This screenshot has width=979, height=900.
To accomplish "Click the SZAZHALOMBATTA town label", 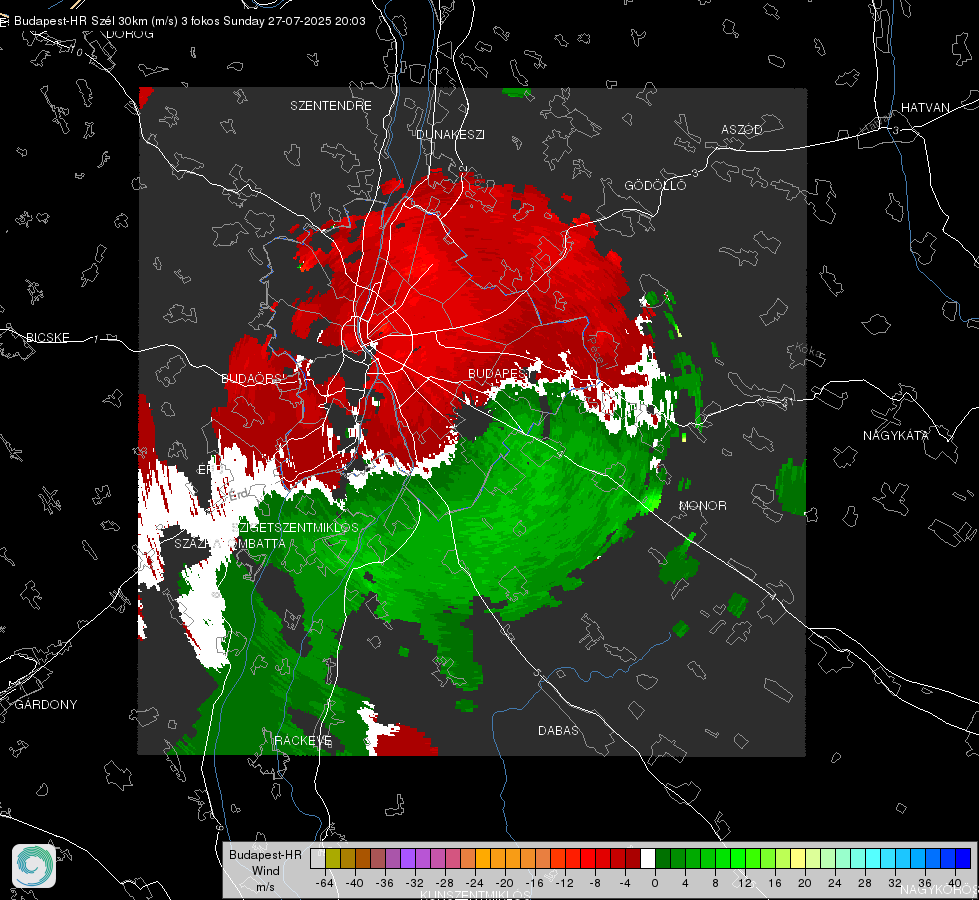I will click(x=230, y=543).
